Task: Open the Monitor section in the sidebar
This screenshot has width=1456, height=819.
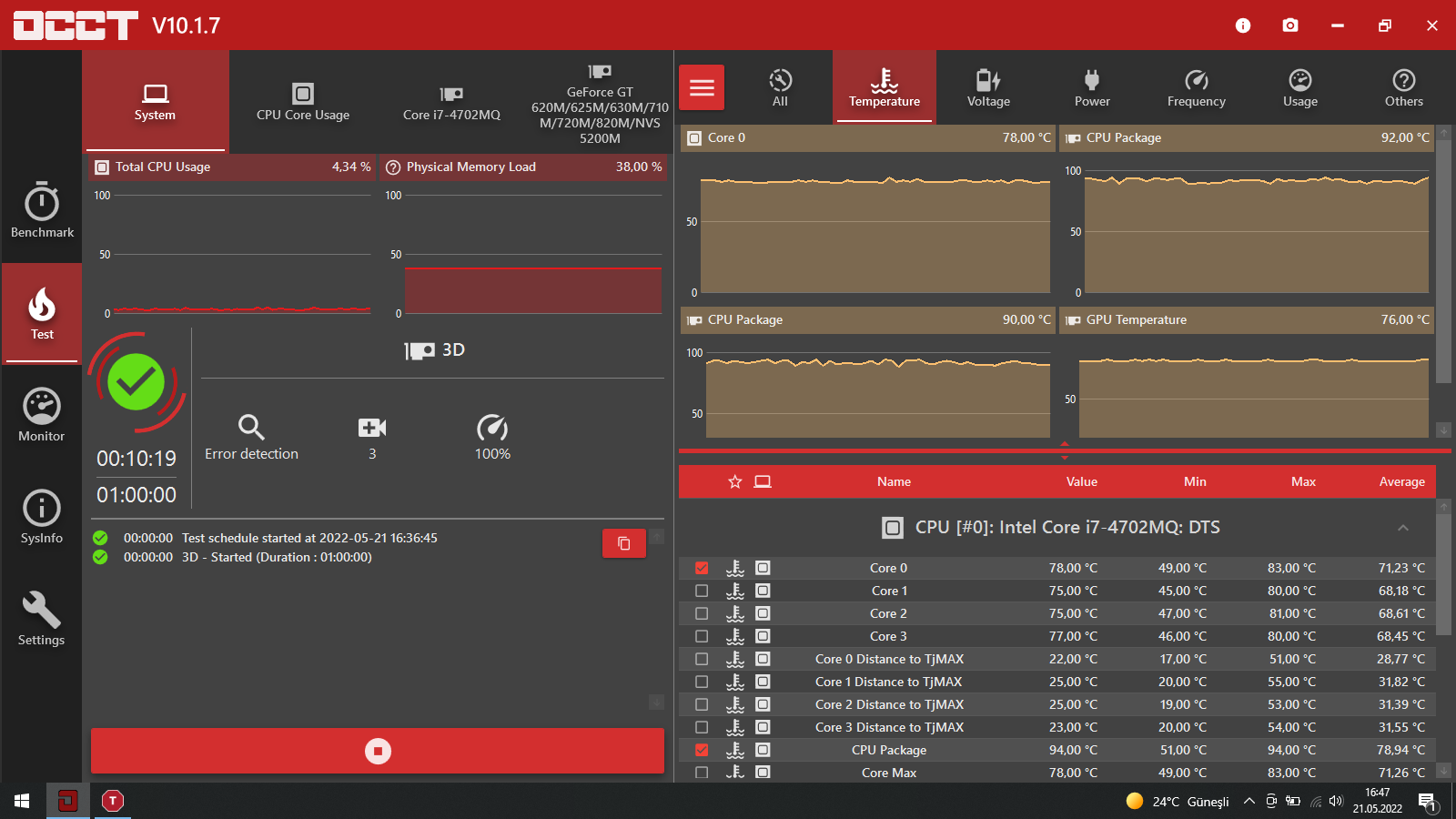Action: [42, 415]
